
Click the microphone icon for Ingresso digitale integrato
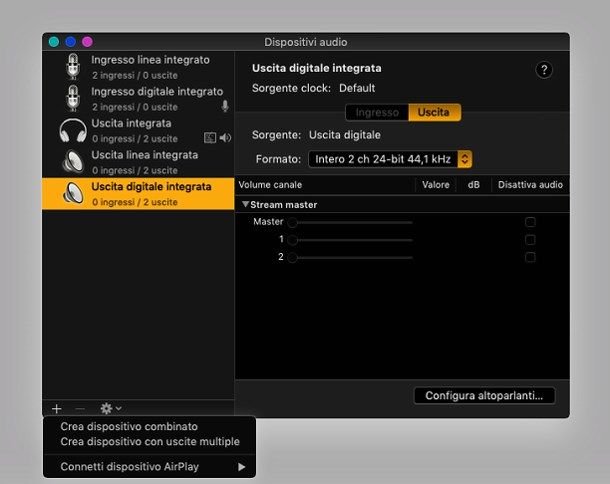coord(73,98)
